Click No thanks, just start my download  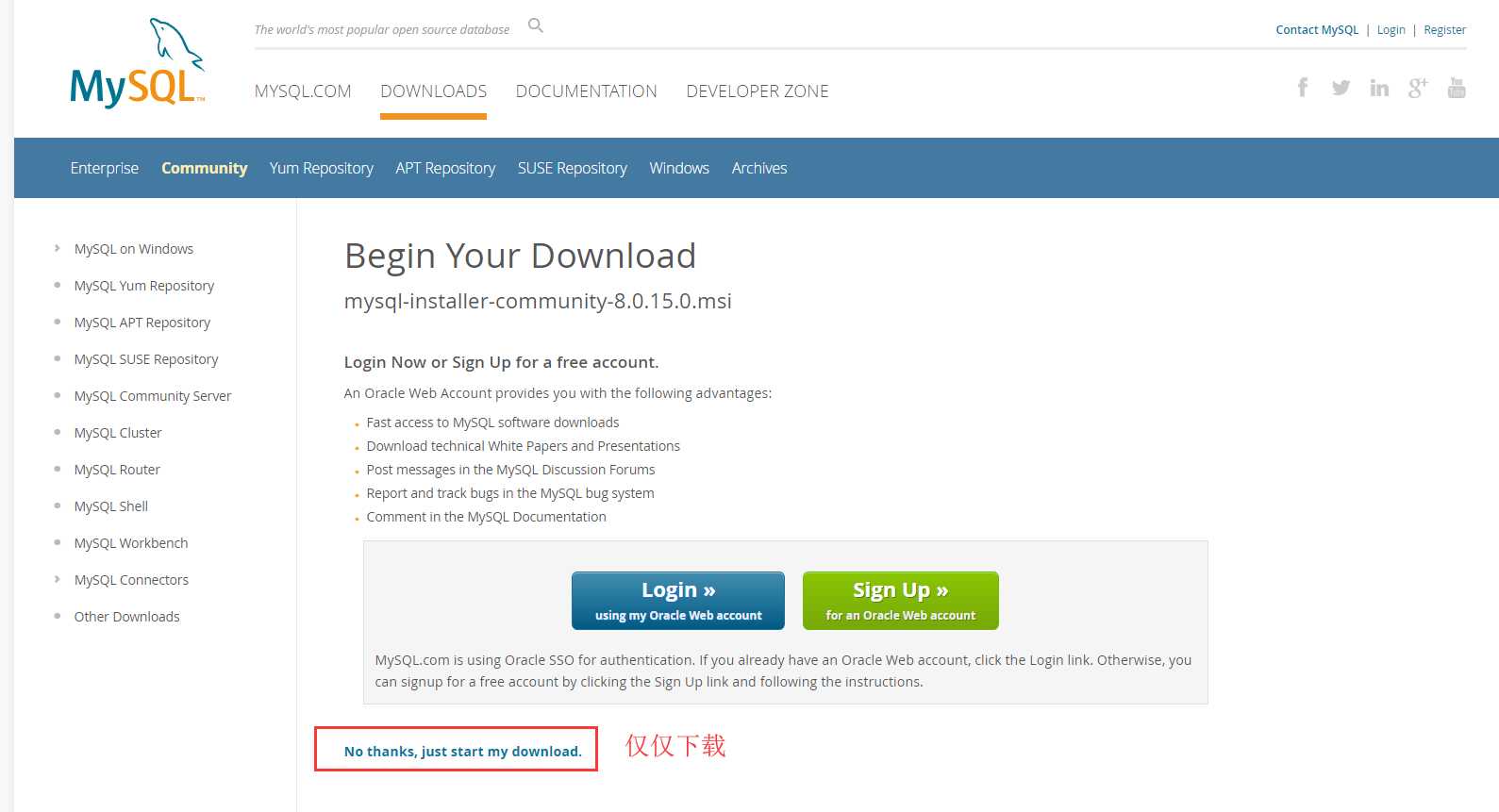463,752
